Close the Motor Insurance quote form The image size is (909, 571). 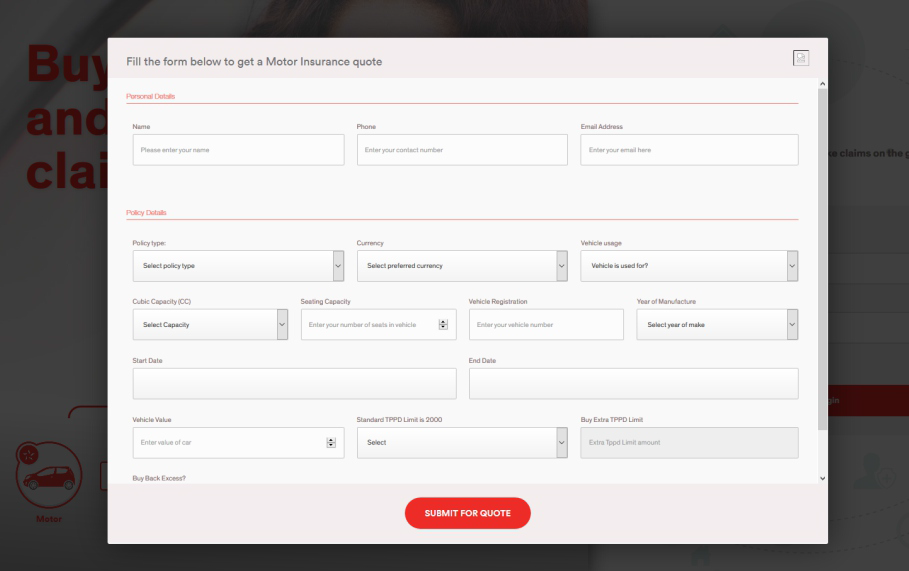[x=800, y=59]
